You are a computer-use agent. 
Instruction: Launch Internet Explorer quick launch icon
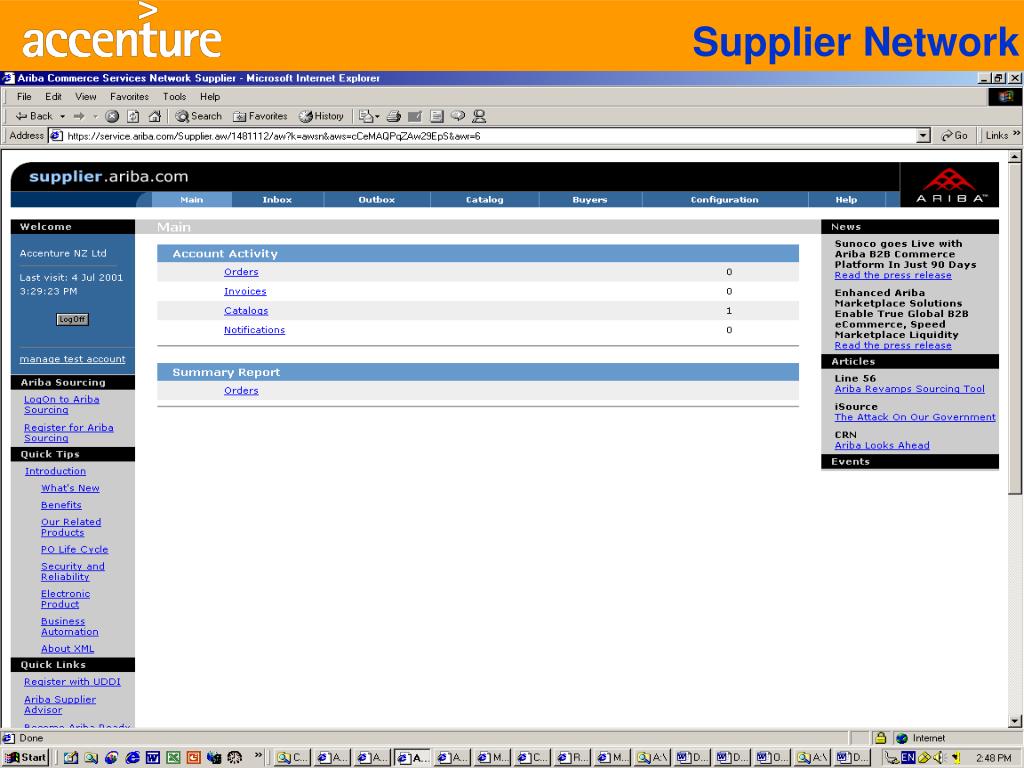(133, 758)
